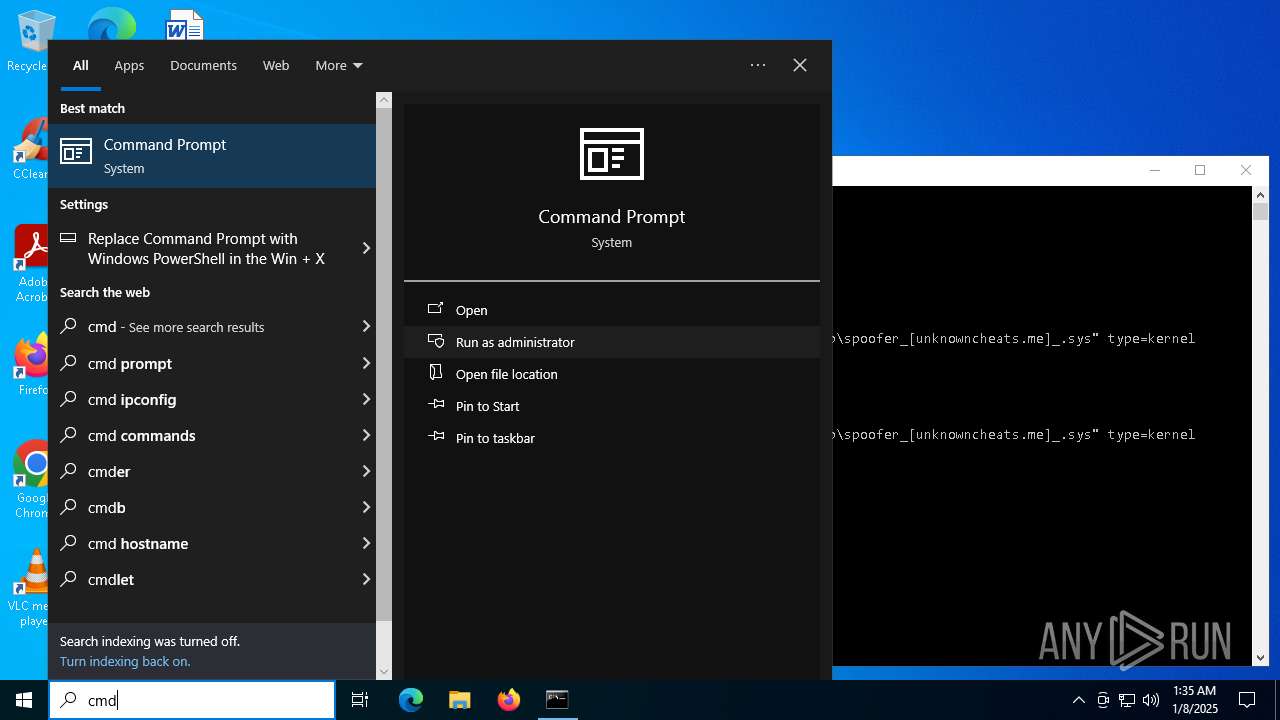Switch to the Documents search tab
1280x720 pixels.
coord(203,65)
